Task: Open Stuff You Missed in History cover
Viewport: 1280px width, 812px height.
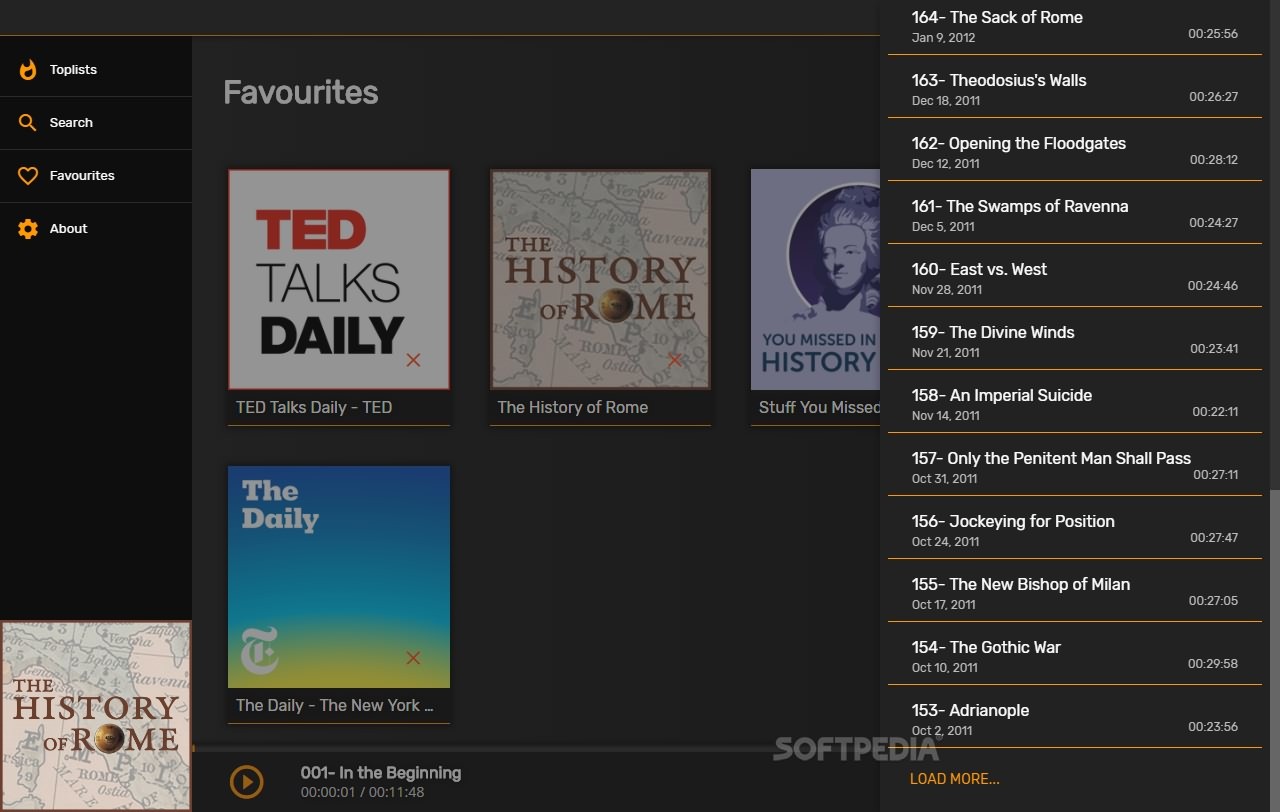Action: point(815,279)
